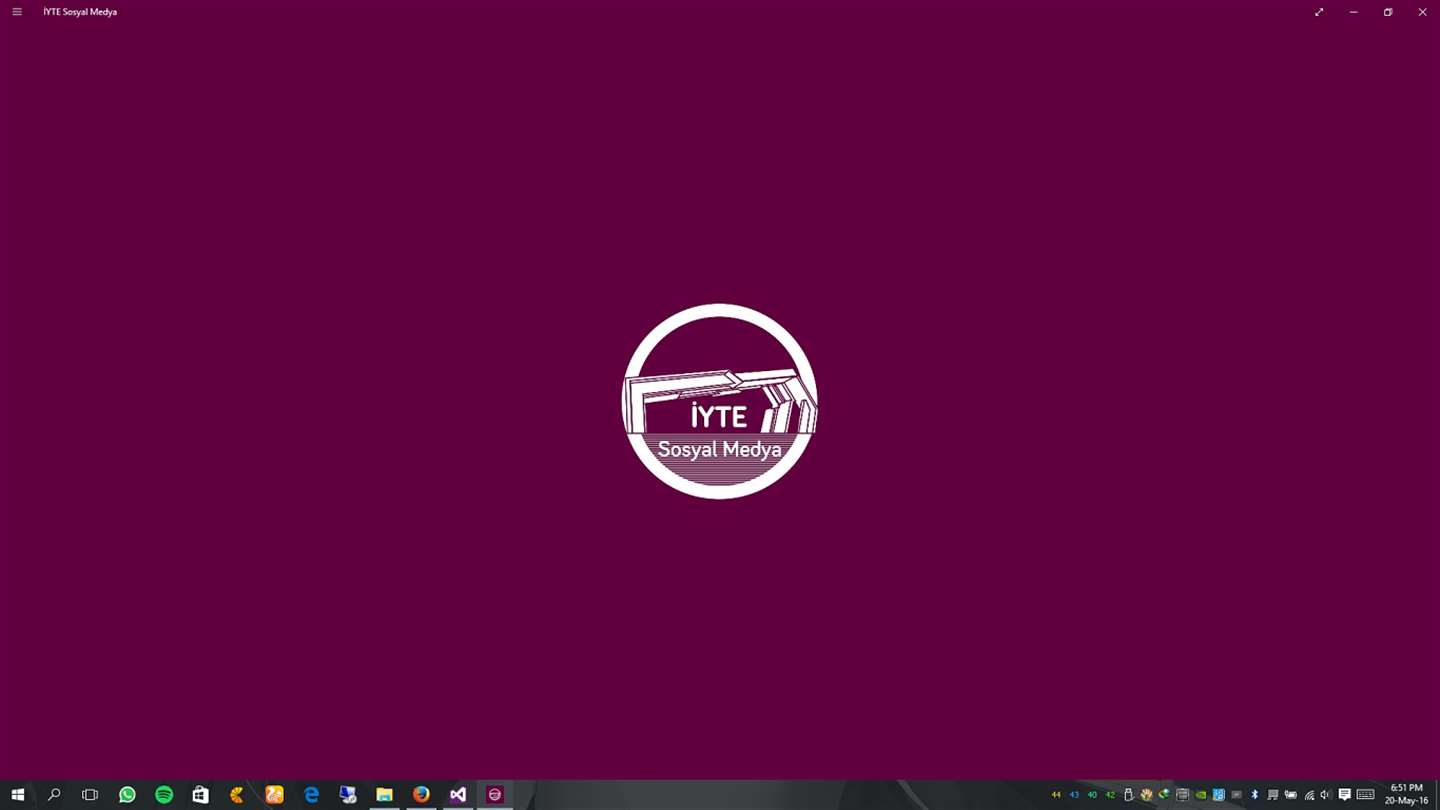Toggle full screen mode with arrows icon
This screenshot has height=810, width=1440.
1319,12
